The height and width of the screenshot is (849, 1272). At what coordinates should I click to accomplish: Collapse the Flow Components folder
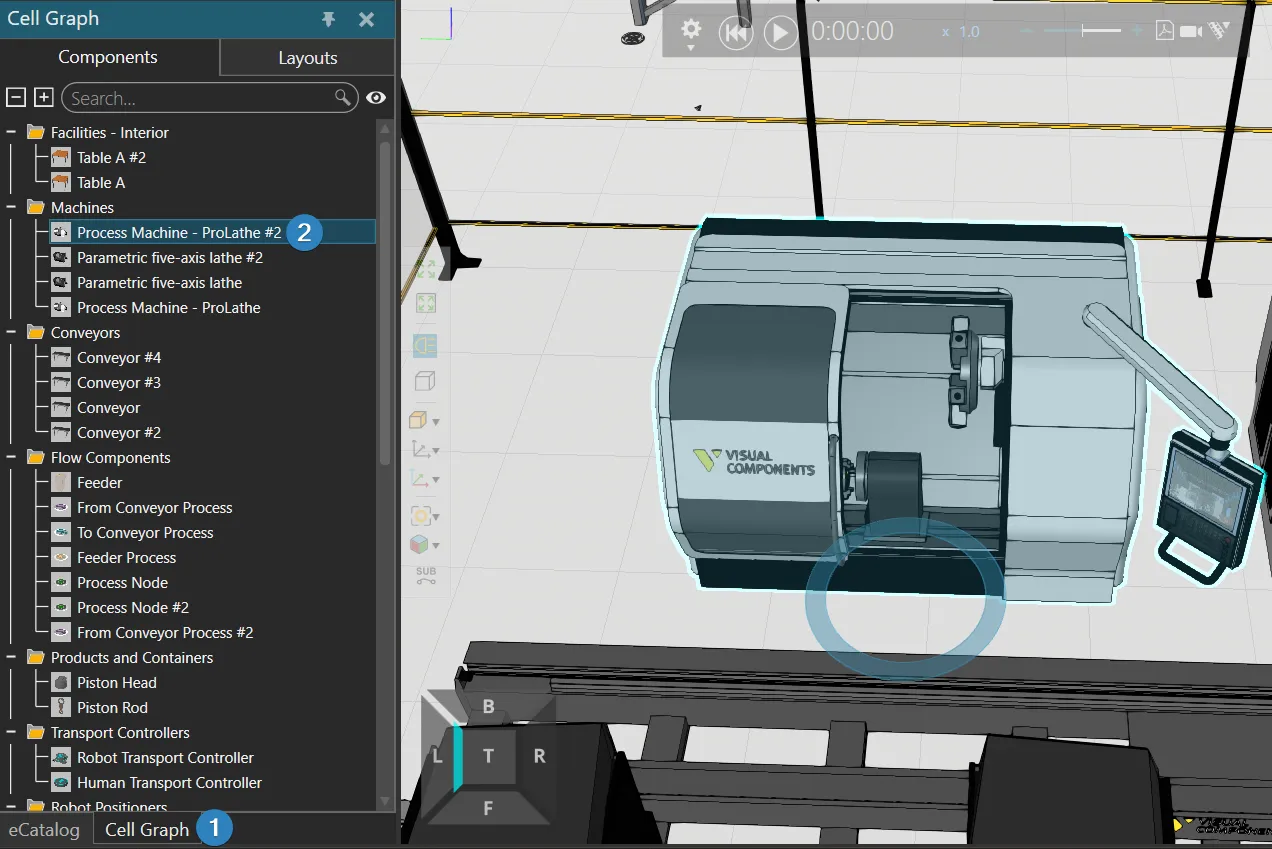tap(11, 457)
